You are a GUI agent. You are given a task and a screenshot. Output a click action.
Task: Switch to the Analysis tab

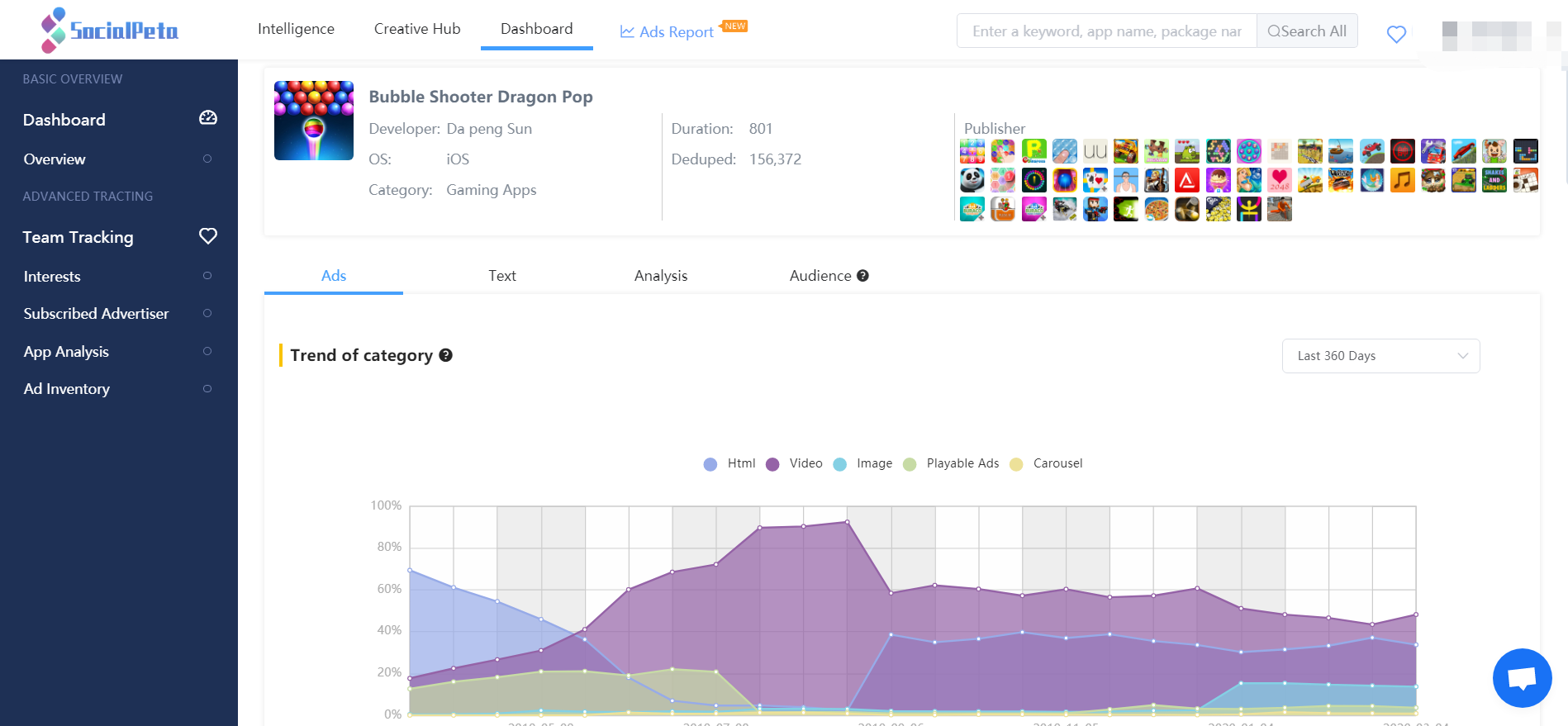[x=661, y=276]
